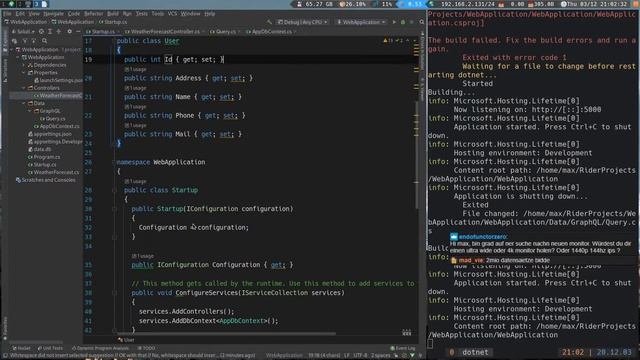Click the dotnet tab in terminal status bar
Screen dimensions: 640x360
[475, 352]
